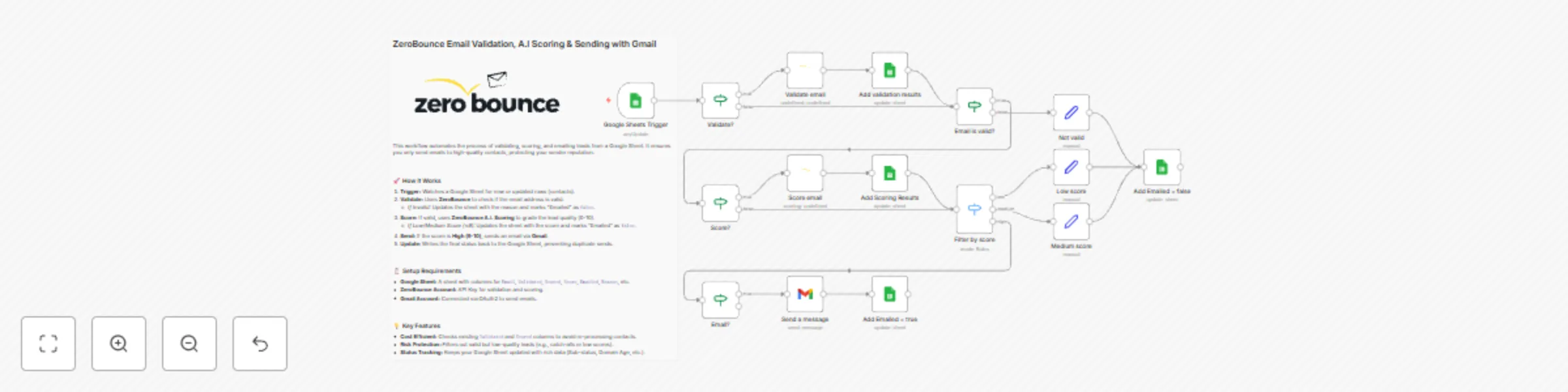Click the zero bounce logo image
Viewport: 1568px width, 392px height.
pos(487,93)
